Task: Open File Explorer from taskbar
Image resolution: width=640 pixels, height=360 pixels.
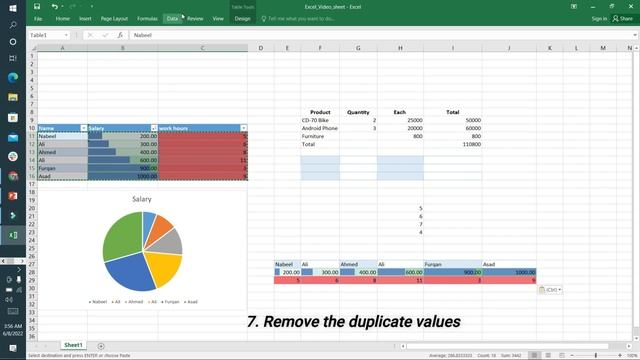Action: pyautogui.click(x=13, y=97)
